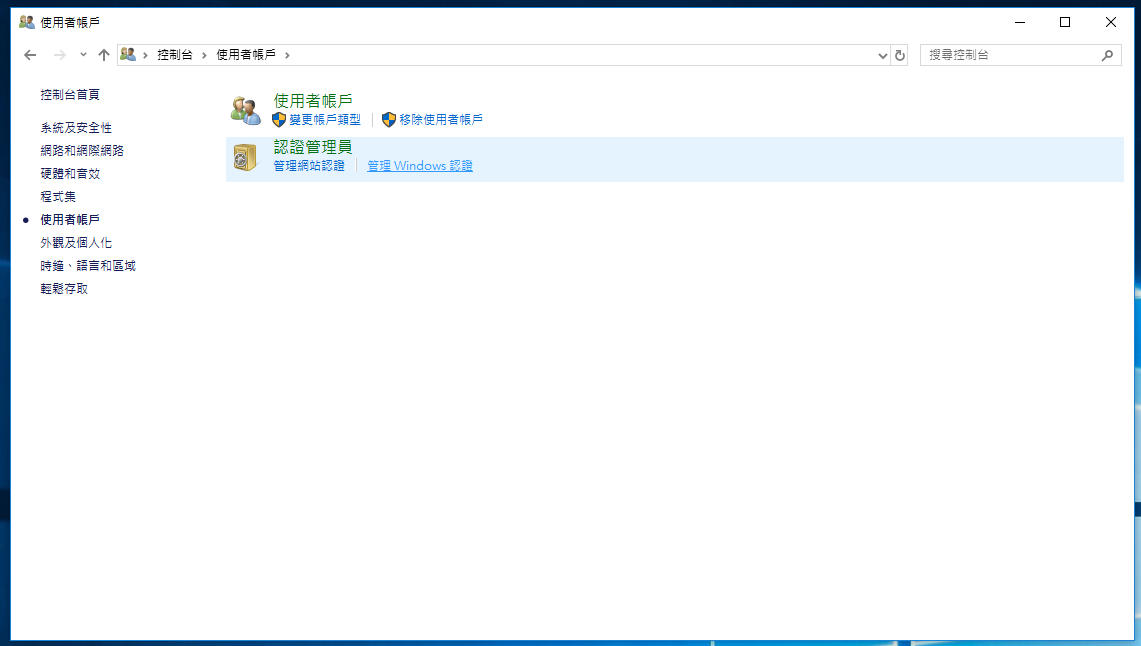This screenshot has width=1141, height=646.
Task: Expand the chevron after 控制台 in breadcrumb
Action: 205,56
